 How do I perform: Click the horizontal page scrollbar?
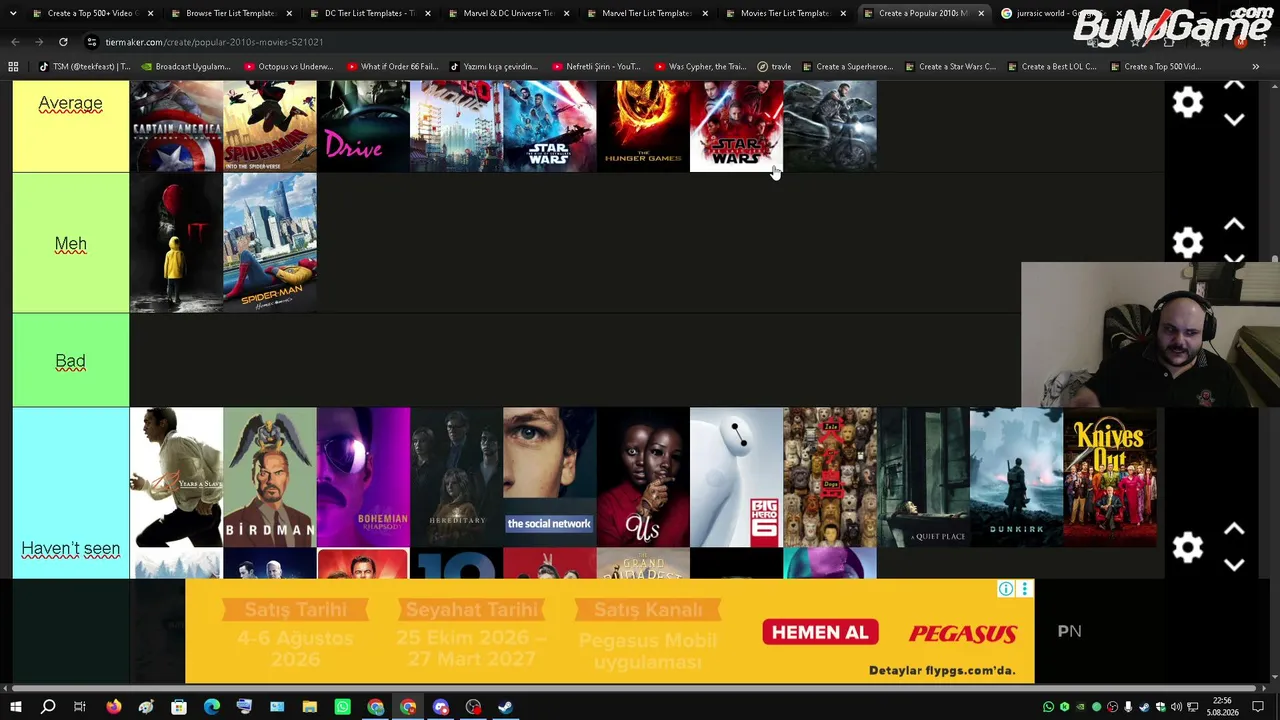click(x=632, y=689)
